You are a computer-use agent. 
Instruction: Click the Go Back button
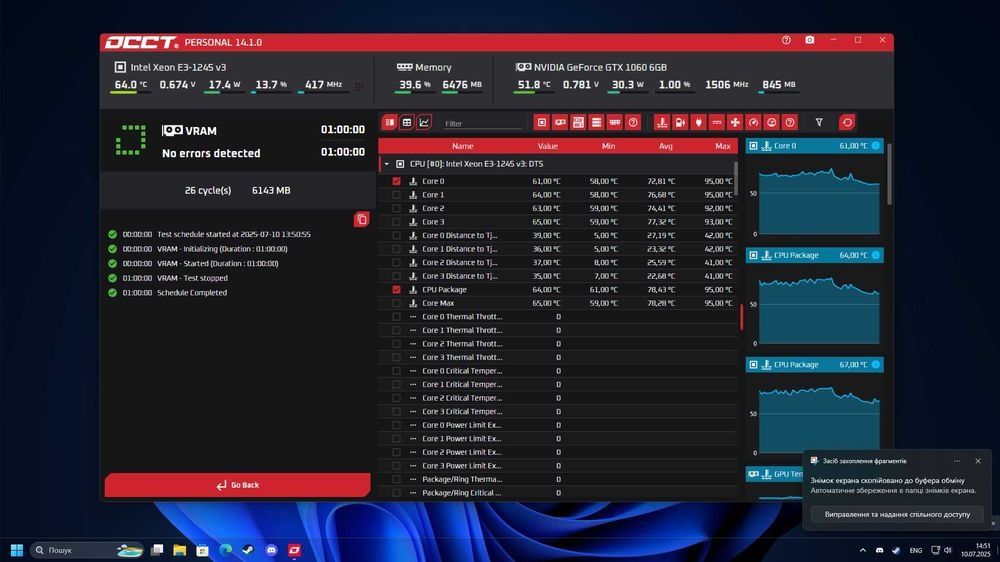coord(237,485)
